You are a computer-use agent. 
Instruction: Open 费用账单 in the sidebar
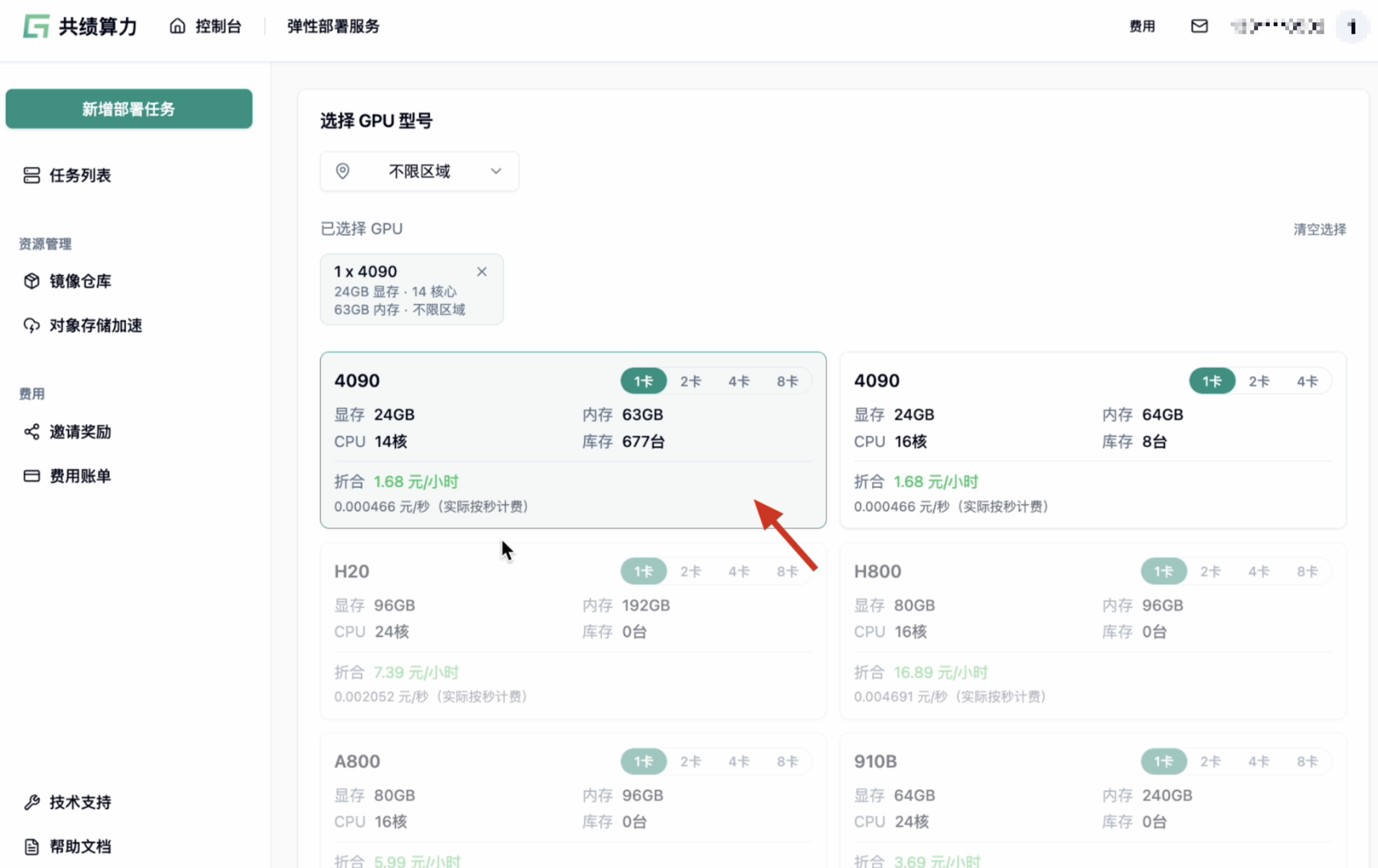pos(67,475)
